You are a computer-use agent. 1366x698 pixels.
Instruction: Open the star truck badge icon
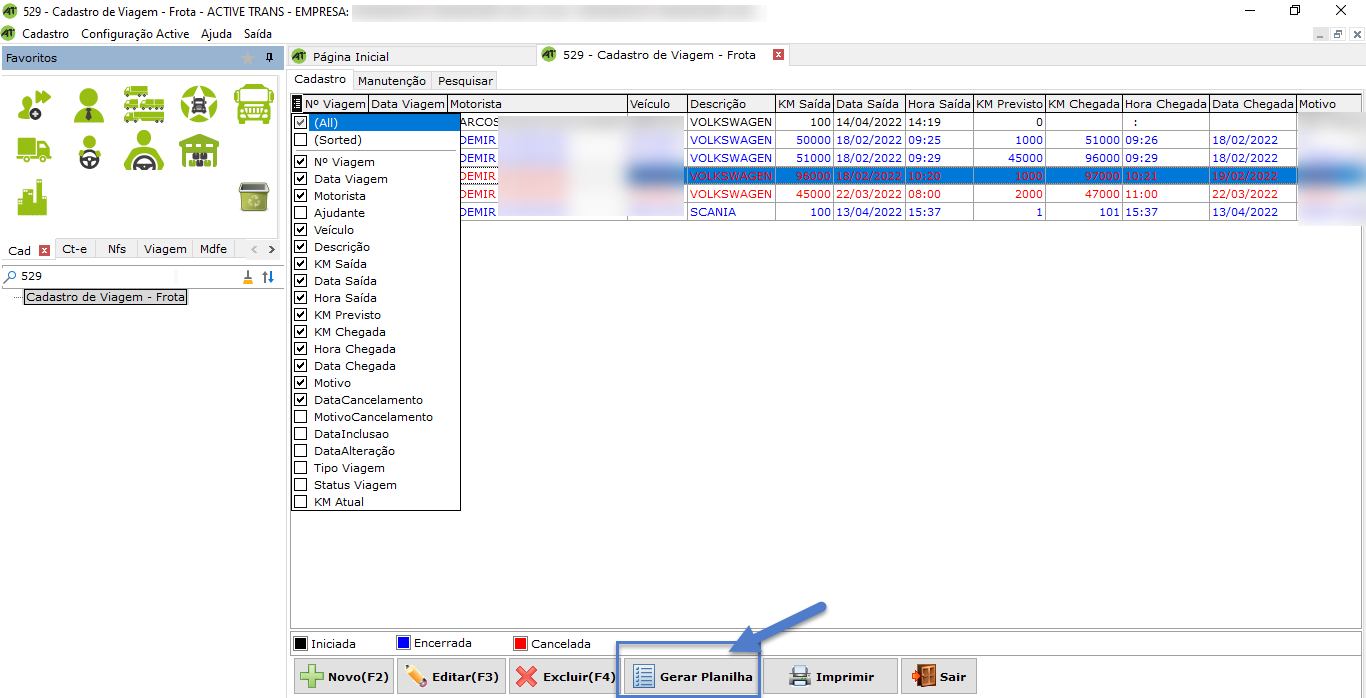point(198,103)
